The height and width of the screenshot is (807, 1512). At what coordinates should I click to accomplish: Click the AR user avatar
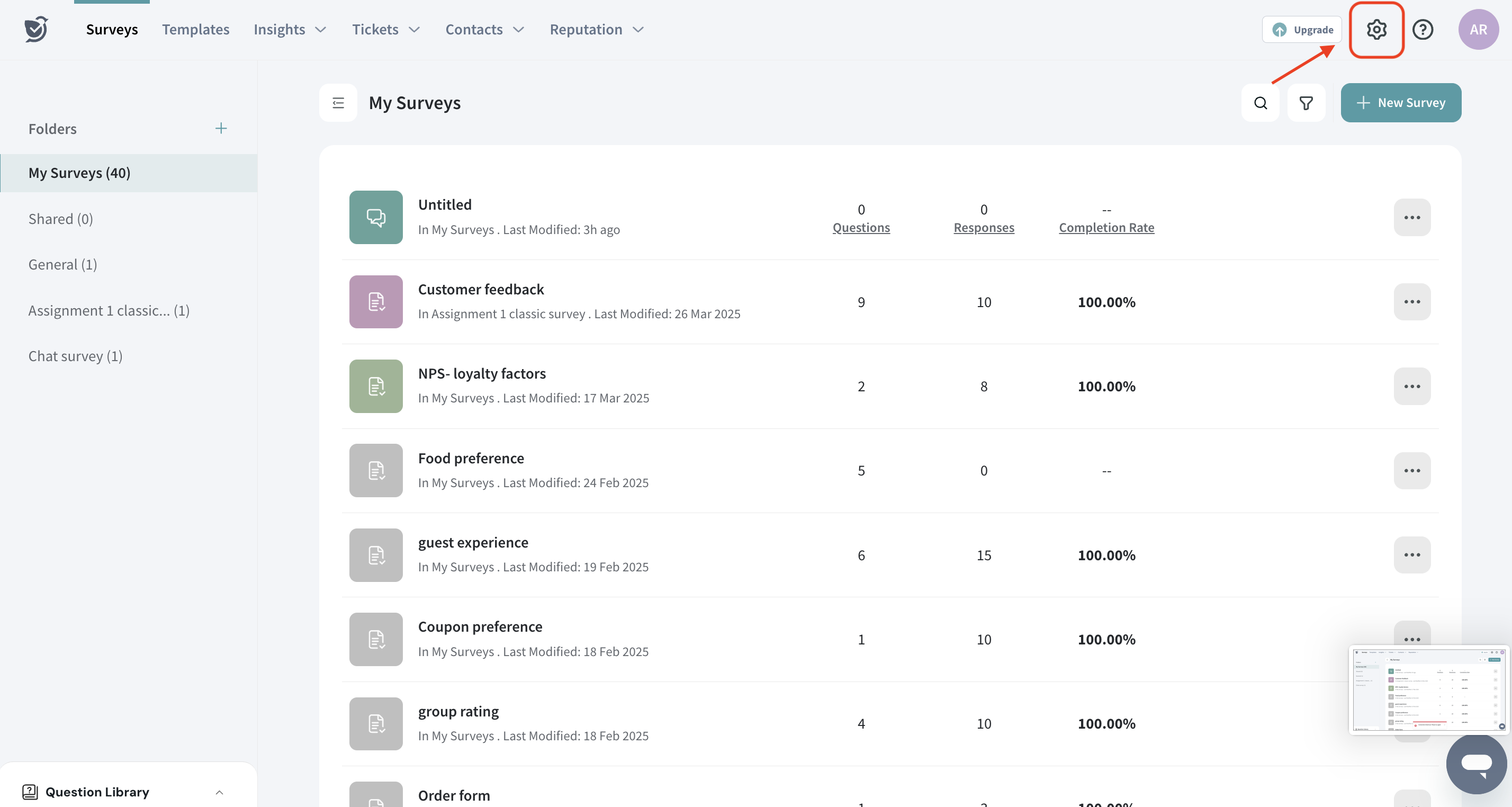point(1478,29)
